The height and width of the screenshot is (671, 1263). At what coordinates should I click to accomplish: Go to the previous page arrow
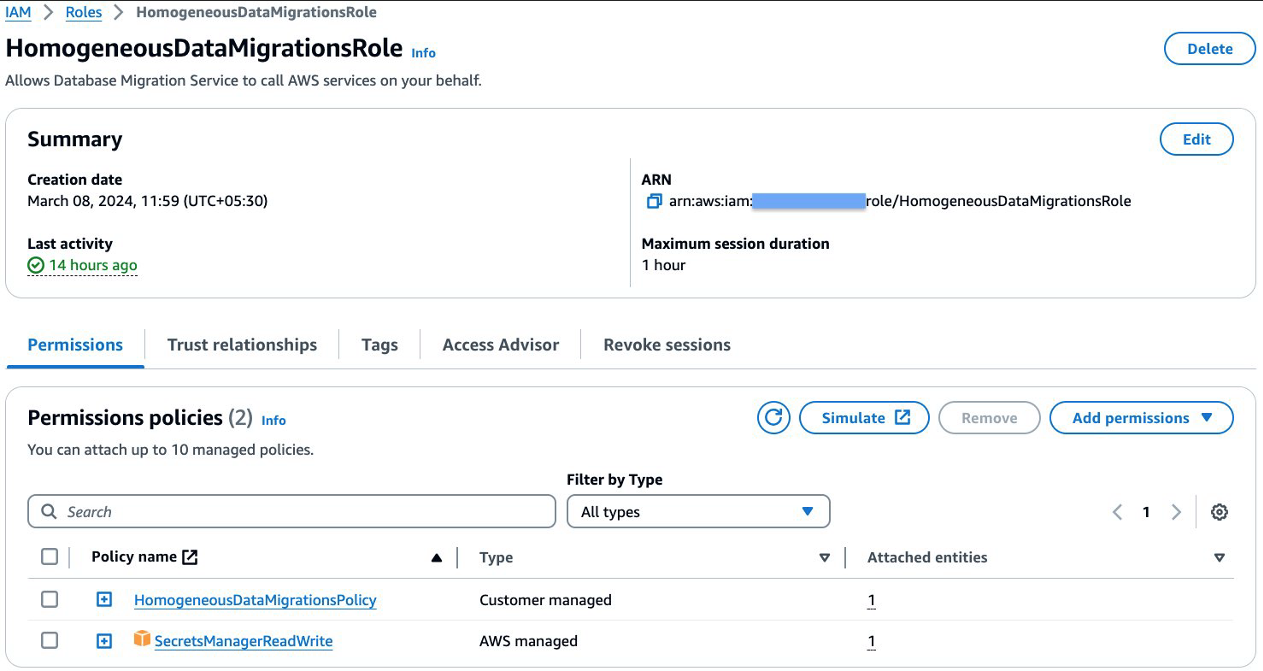(x=1117, y=512)
